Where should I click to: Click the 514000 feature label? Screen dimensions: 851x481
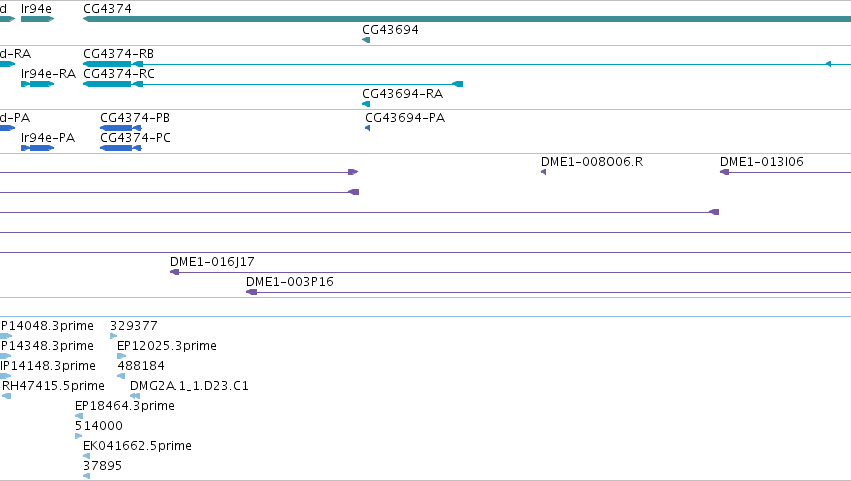pyautogui.click(x=99, y=426)
